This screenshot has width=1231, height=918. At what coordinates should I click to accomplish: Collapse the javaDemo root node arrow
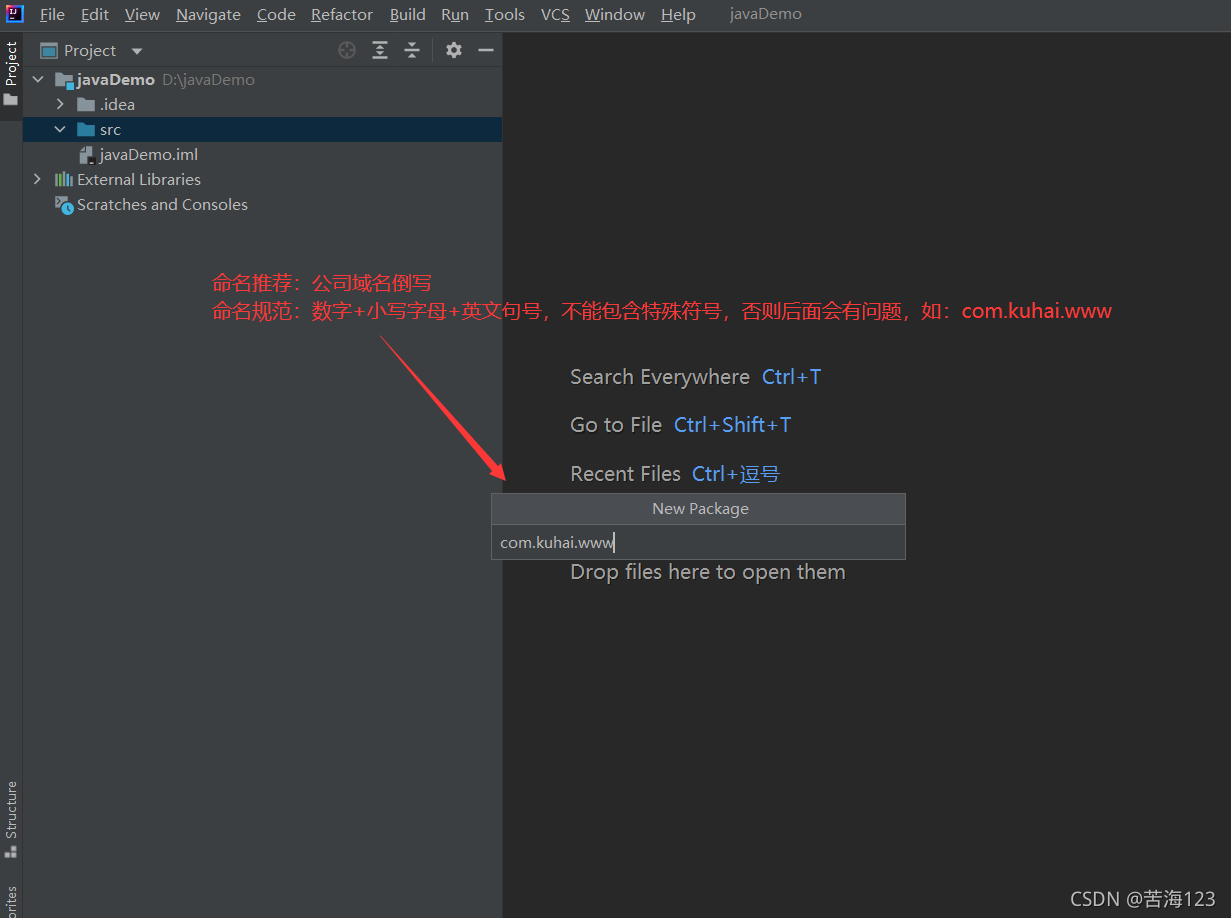tap(38, 79)
